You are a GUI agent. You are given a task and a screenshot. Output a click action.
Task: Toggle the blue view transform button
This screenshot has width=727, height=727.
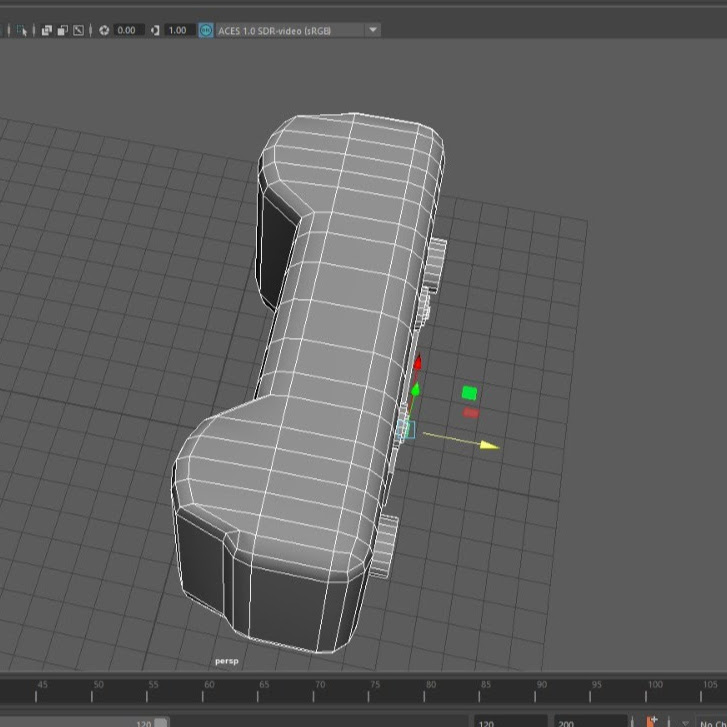[x=206, y=31]
